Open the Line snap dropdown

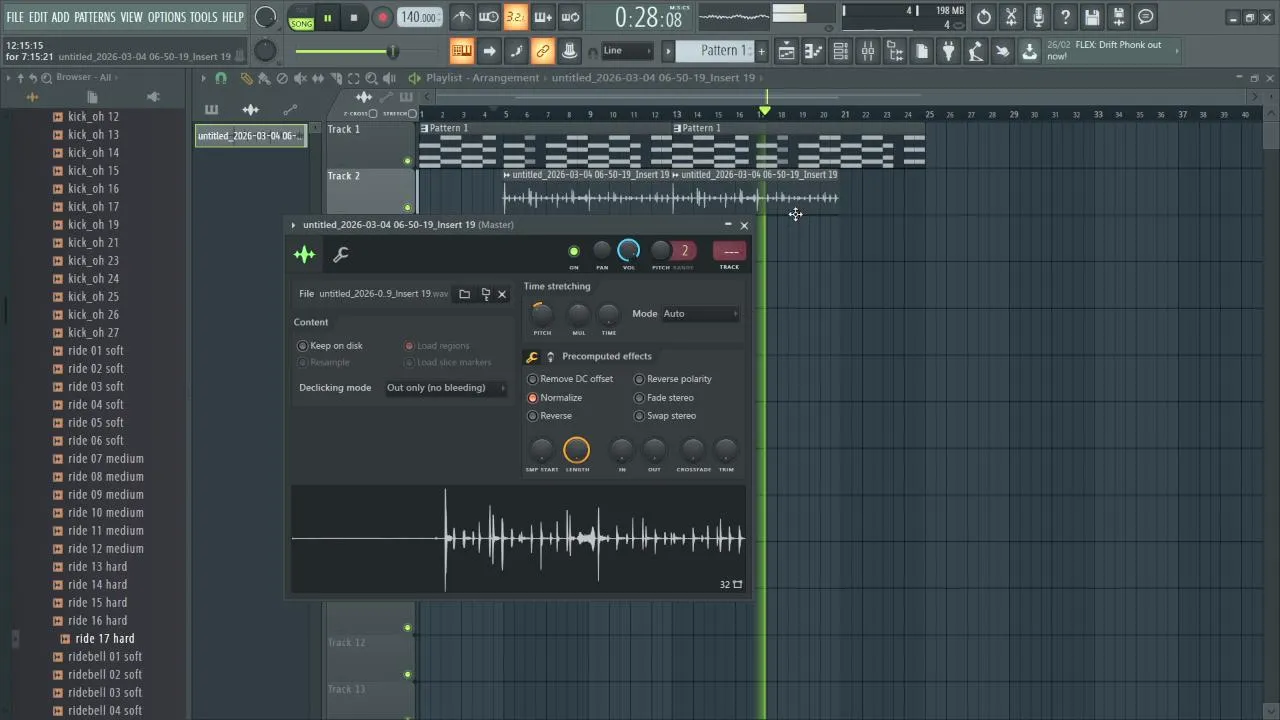click(627, 51)
